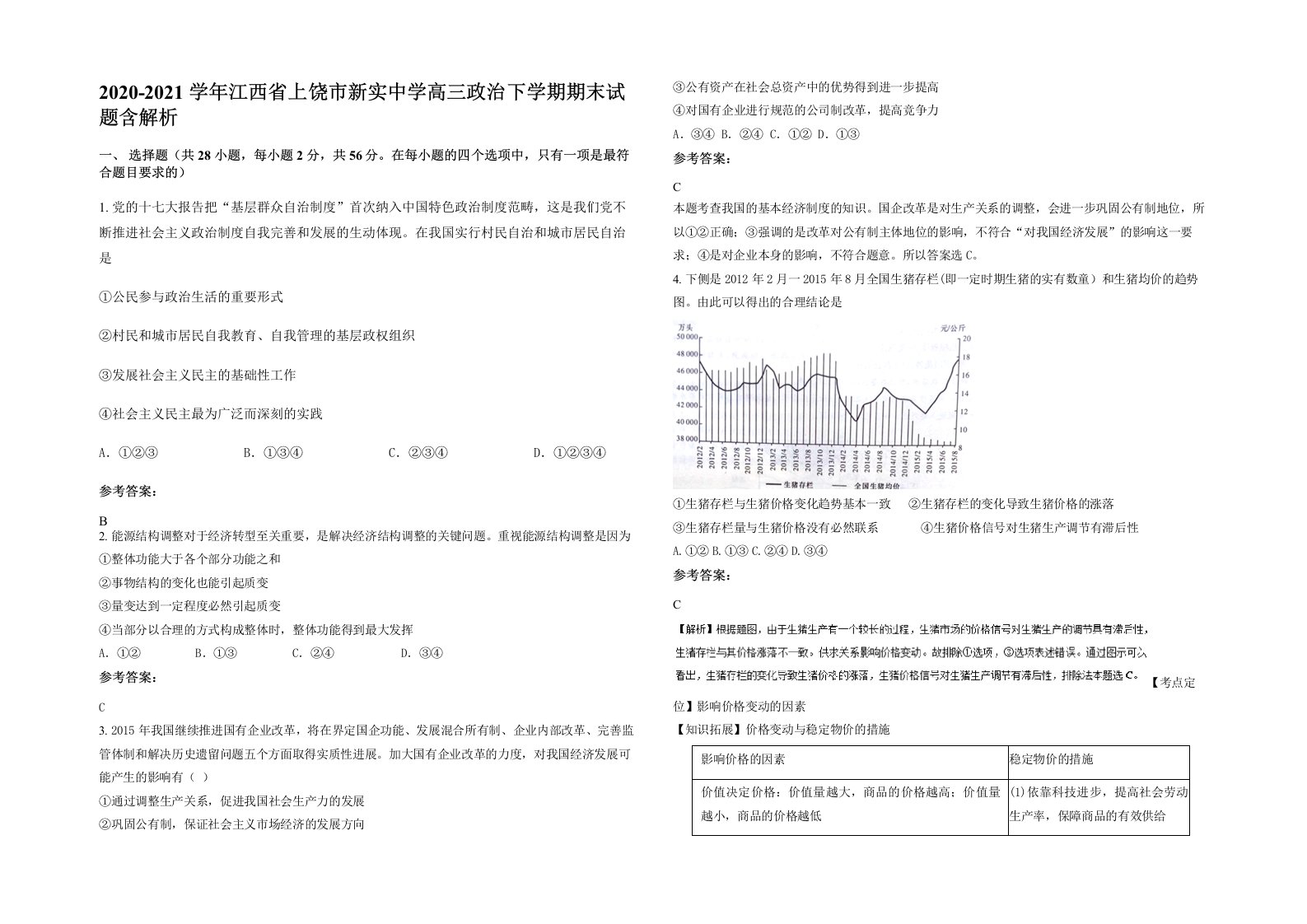Open the pig inventory and price trend chart

[x=824, y=404]
